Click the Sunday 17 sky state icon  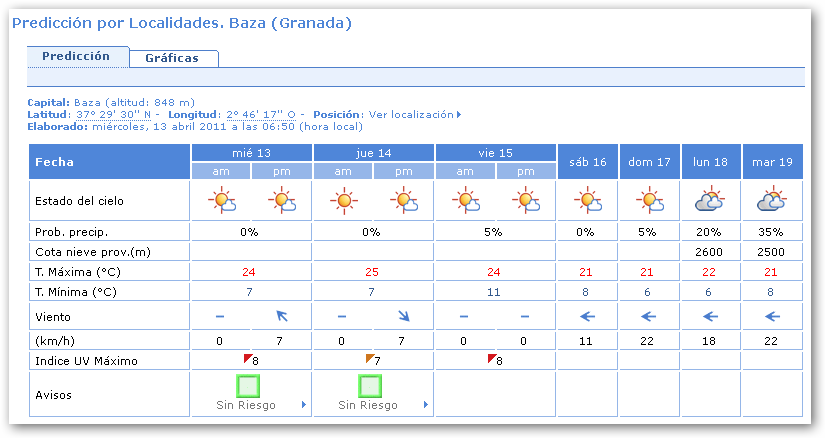650,202
